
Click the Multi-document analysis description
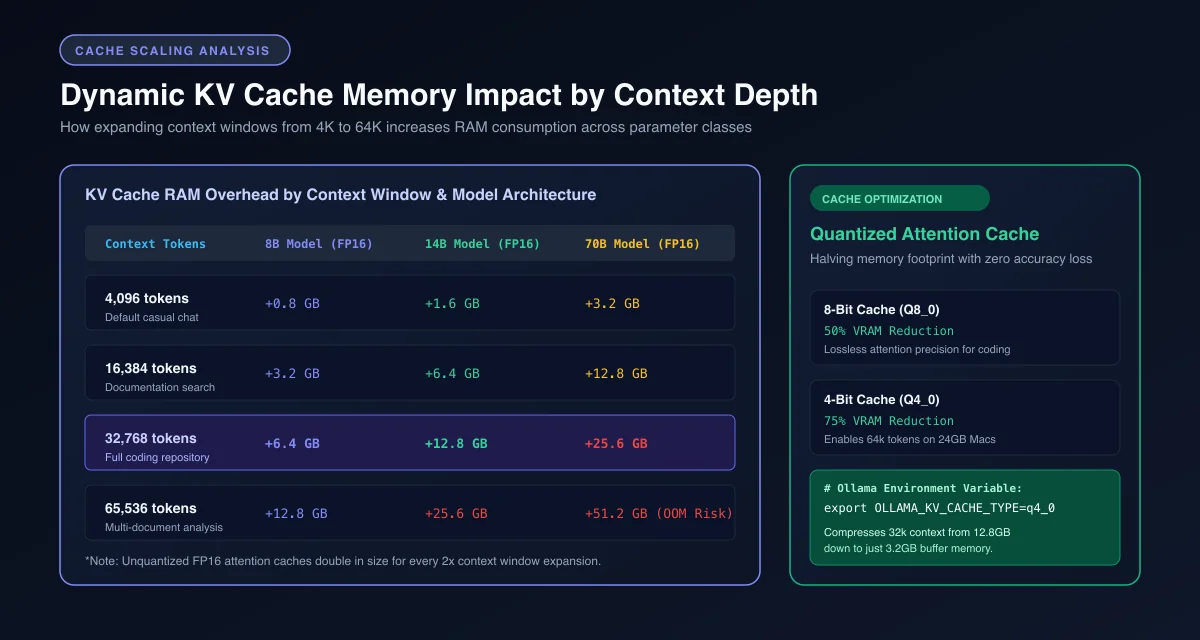click(x=164, y=527)
